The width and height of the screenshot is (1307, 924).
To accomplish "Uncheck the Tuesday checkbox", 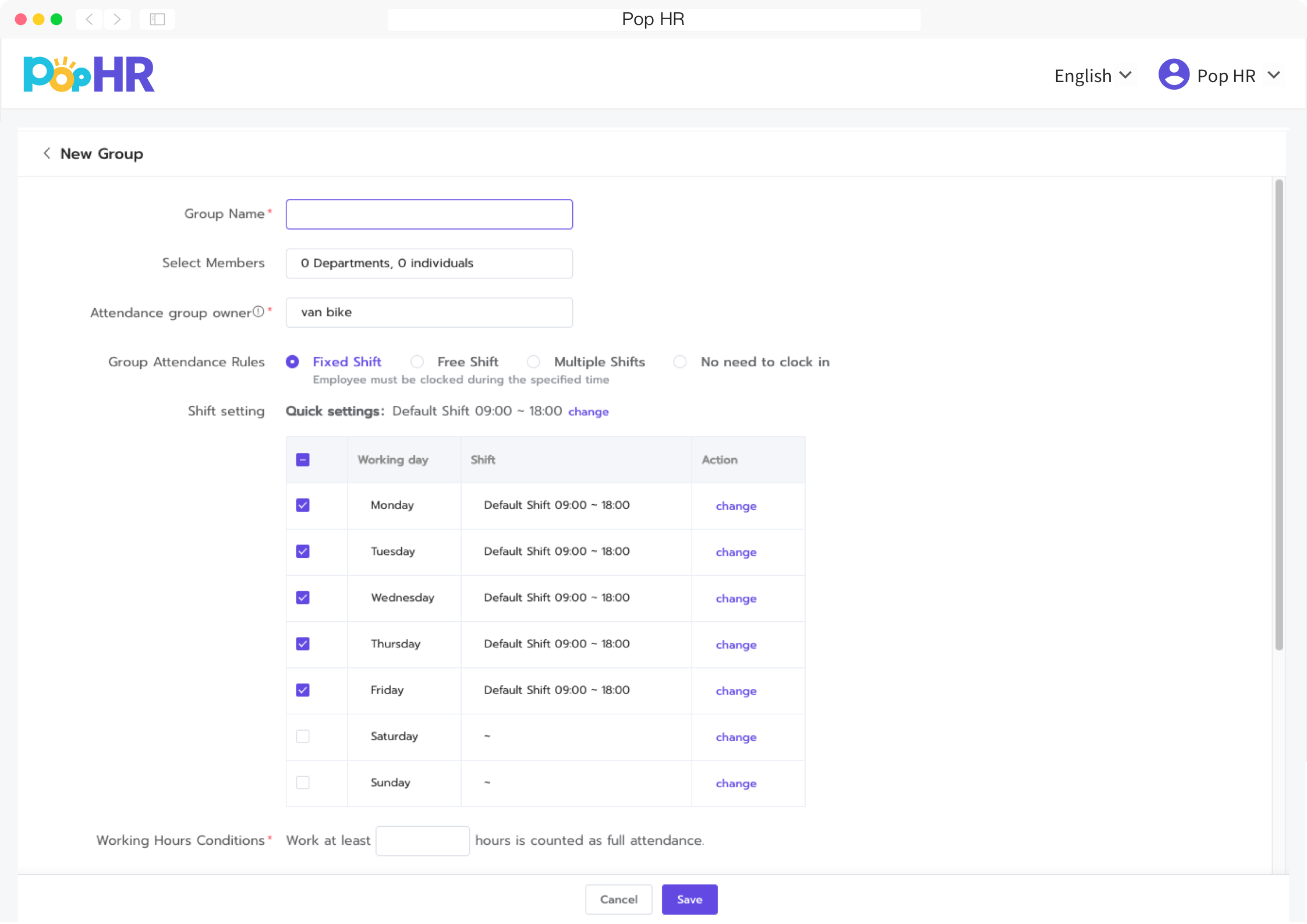I will [303, 551].
